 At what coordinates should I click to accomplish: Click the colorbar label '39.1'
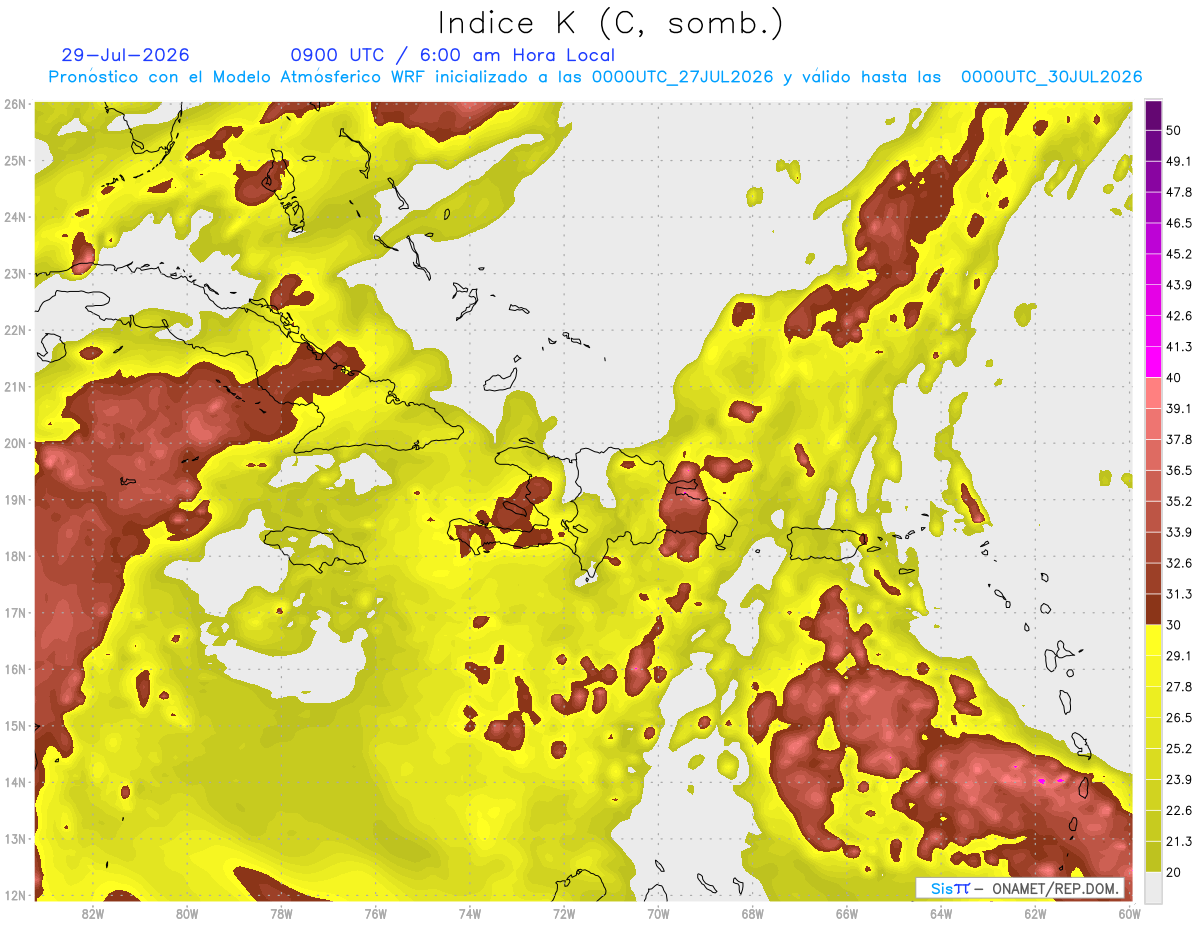point(1179,409)
